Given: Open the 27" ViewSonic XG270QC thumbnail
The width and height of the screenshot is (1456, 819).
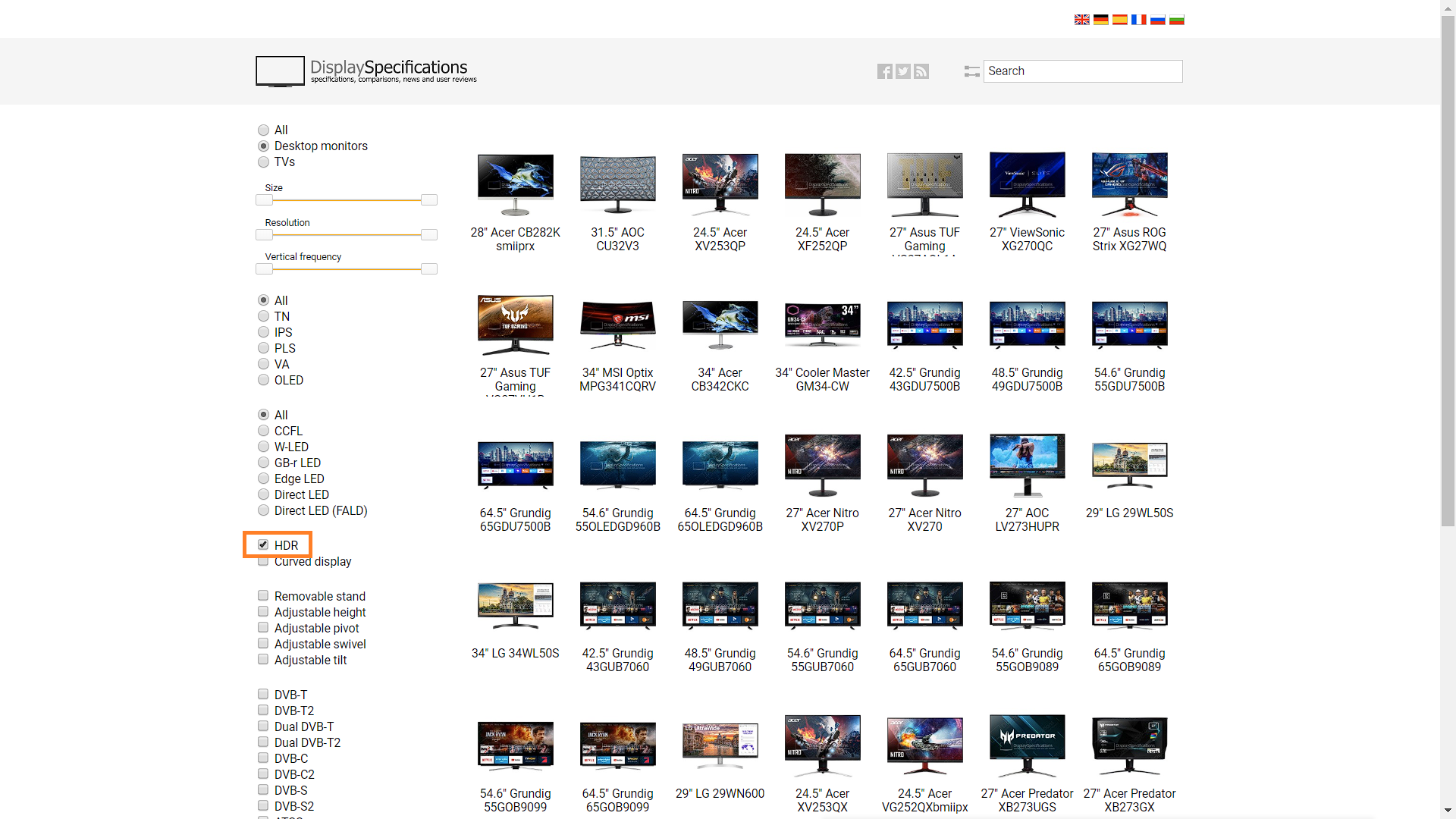Looking at the screenshot, I should (1028, 184).
